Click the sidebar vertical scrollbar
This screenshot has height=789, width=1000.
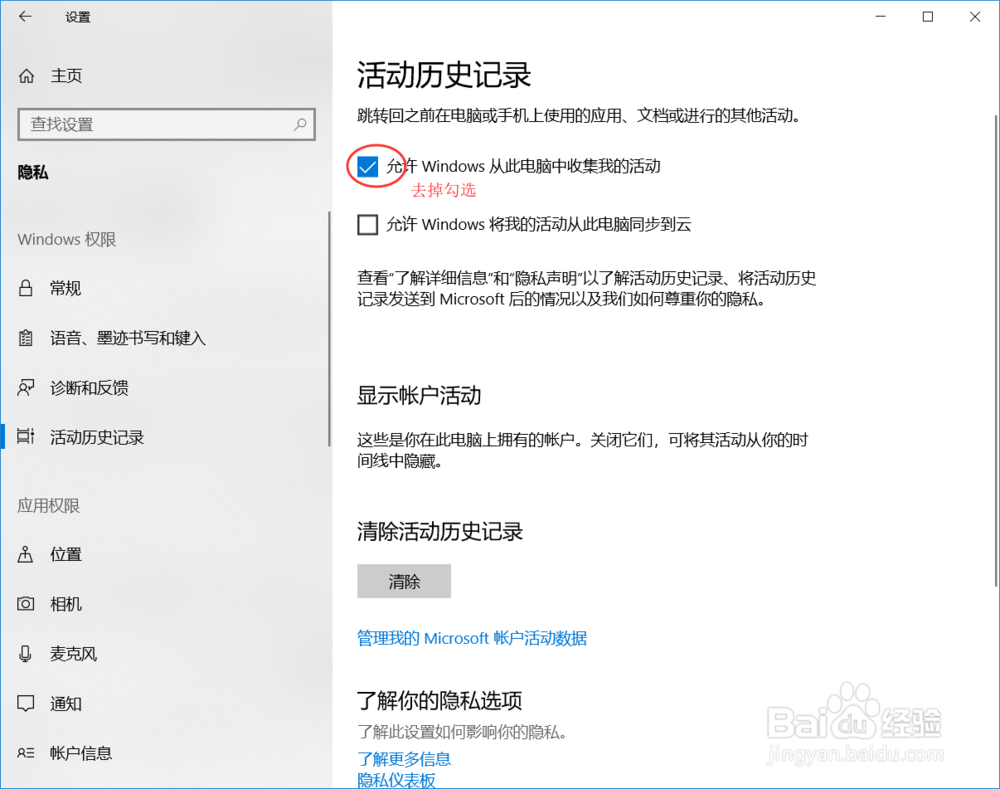[329, 328]
